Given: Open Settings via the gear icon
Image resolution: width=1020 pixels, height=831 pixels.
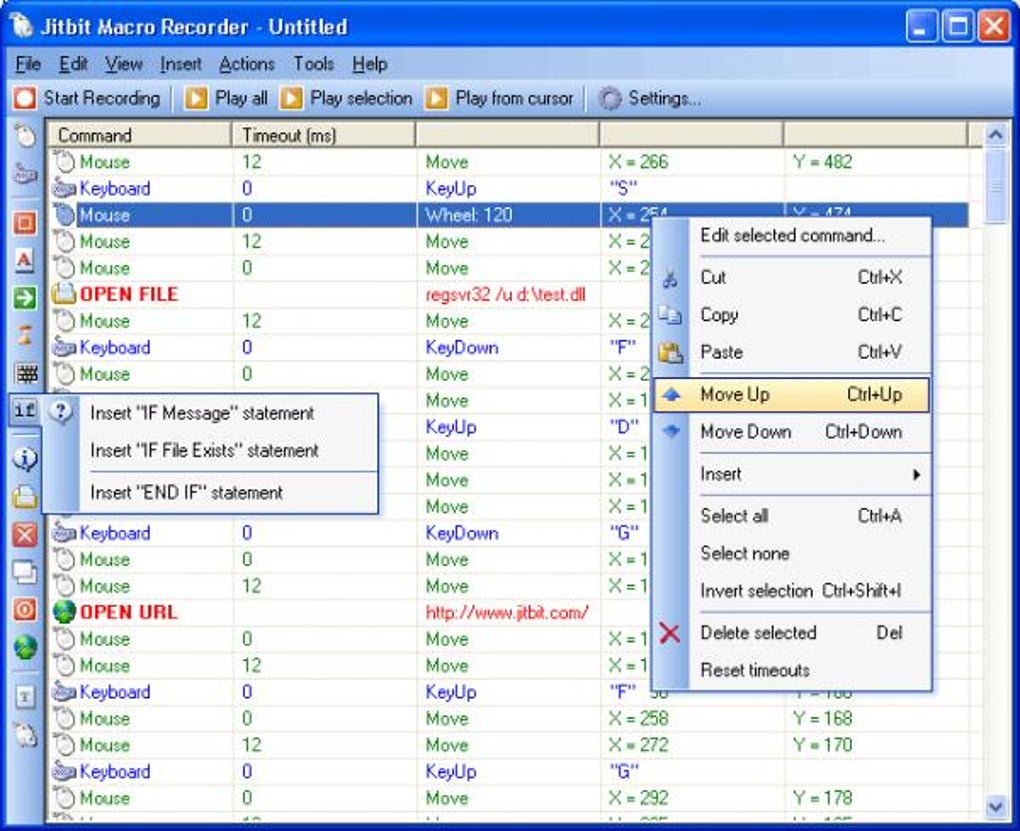Looking at the screenshot, I should pyautogui.click(x=610, y=99).
